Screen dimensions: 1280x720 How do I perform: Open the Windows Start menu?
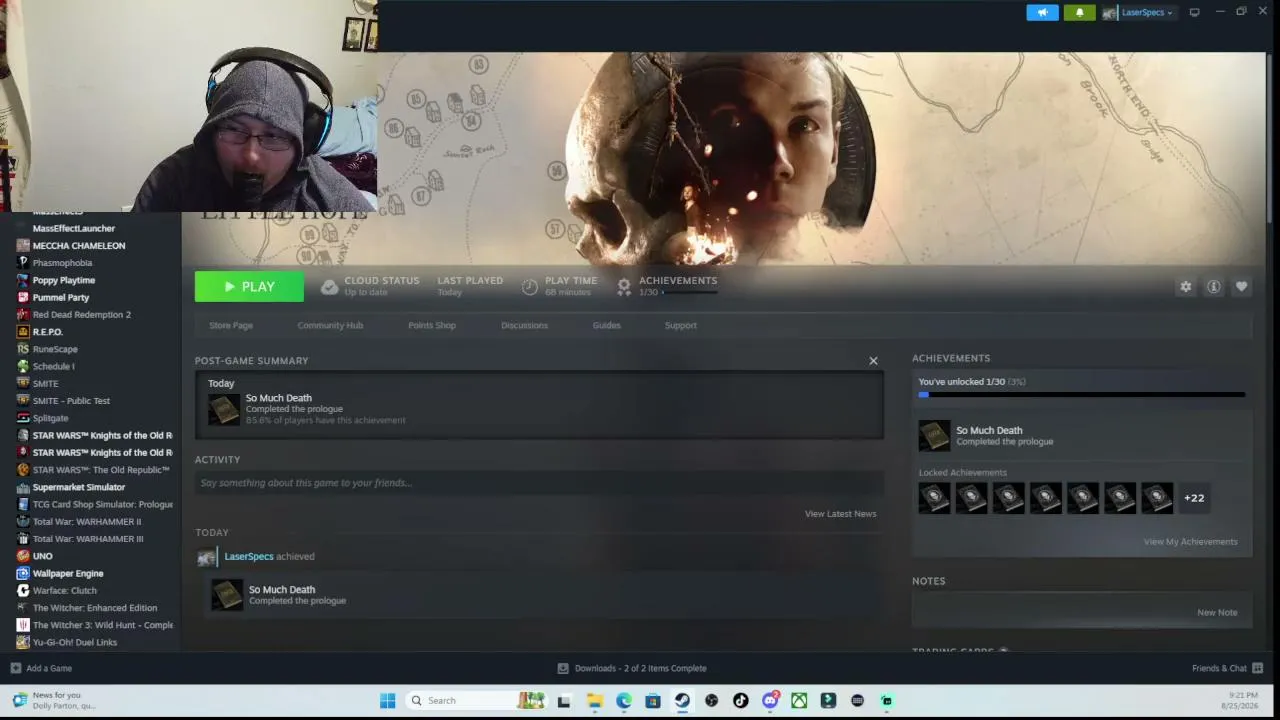(388, 701)
